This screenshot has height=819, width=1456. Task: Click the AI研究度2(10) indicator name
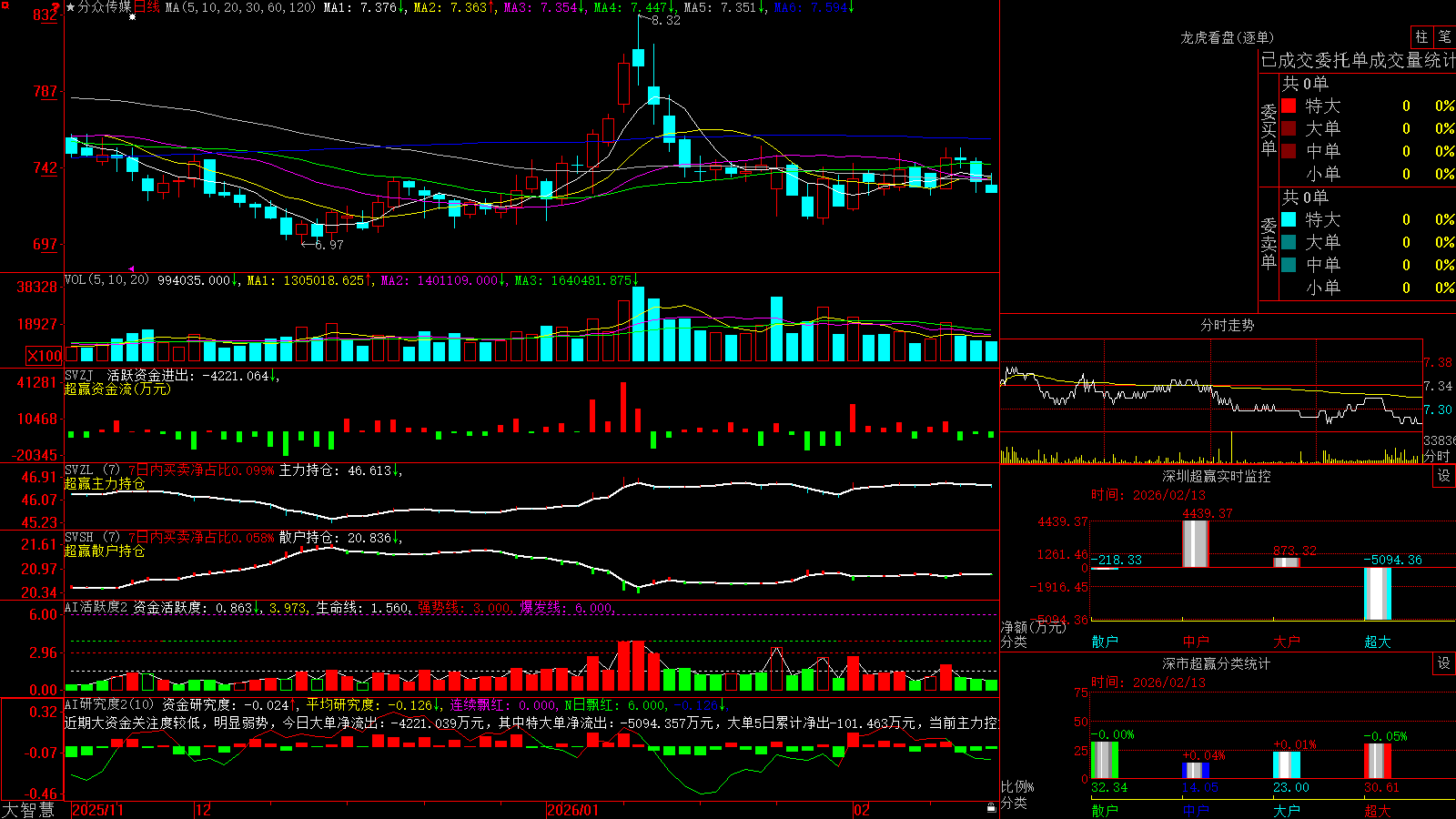pos(109,704)
